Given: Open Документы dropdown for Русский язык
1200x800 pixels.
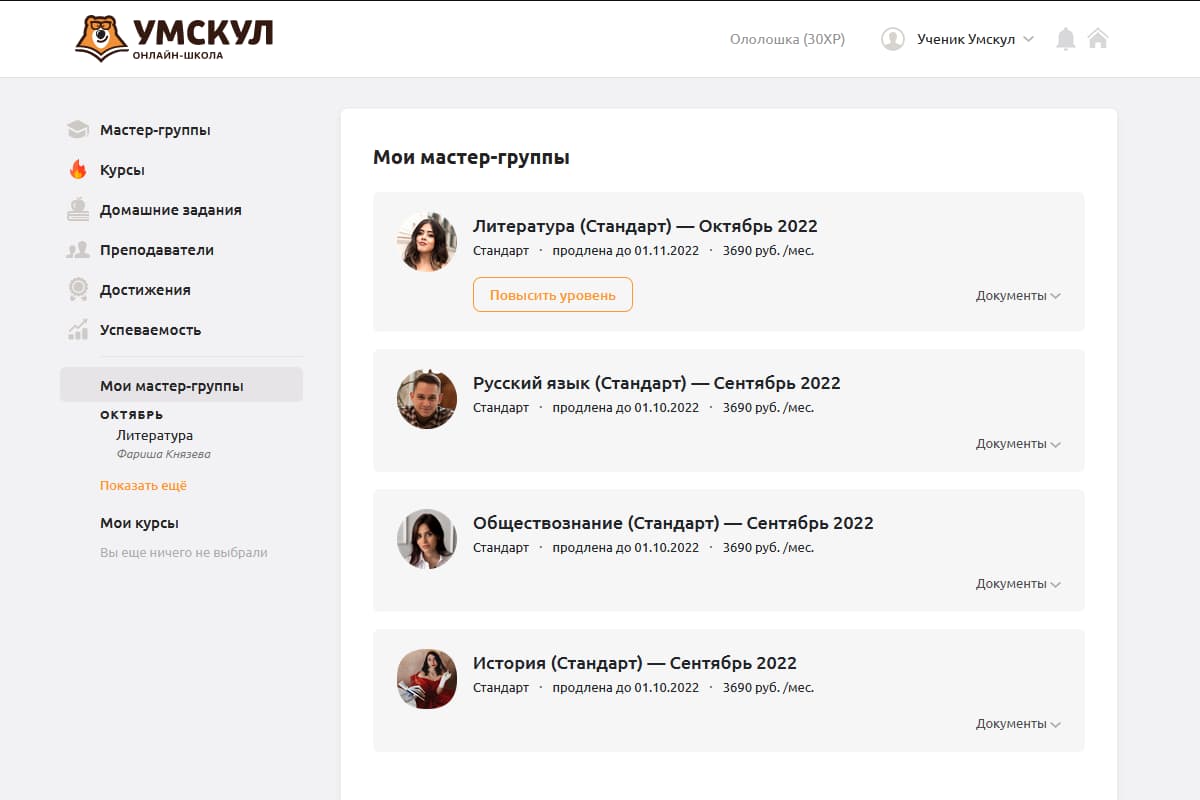Looking at the screenshot, I should (1018, 443).
